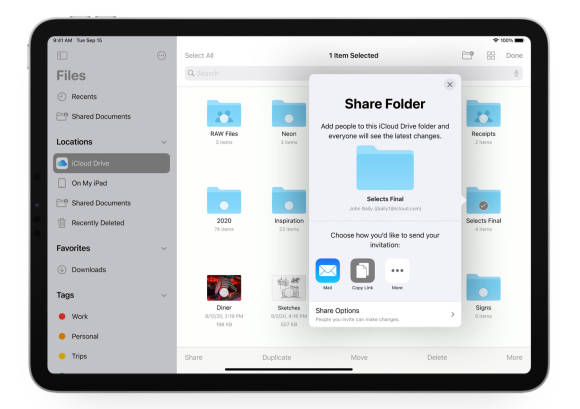Open Share Options row
The width and height of the screenshot is (580, 409).
(385, 314)
